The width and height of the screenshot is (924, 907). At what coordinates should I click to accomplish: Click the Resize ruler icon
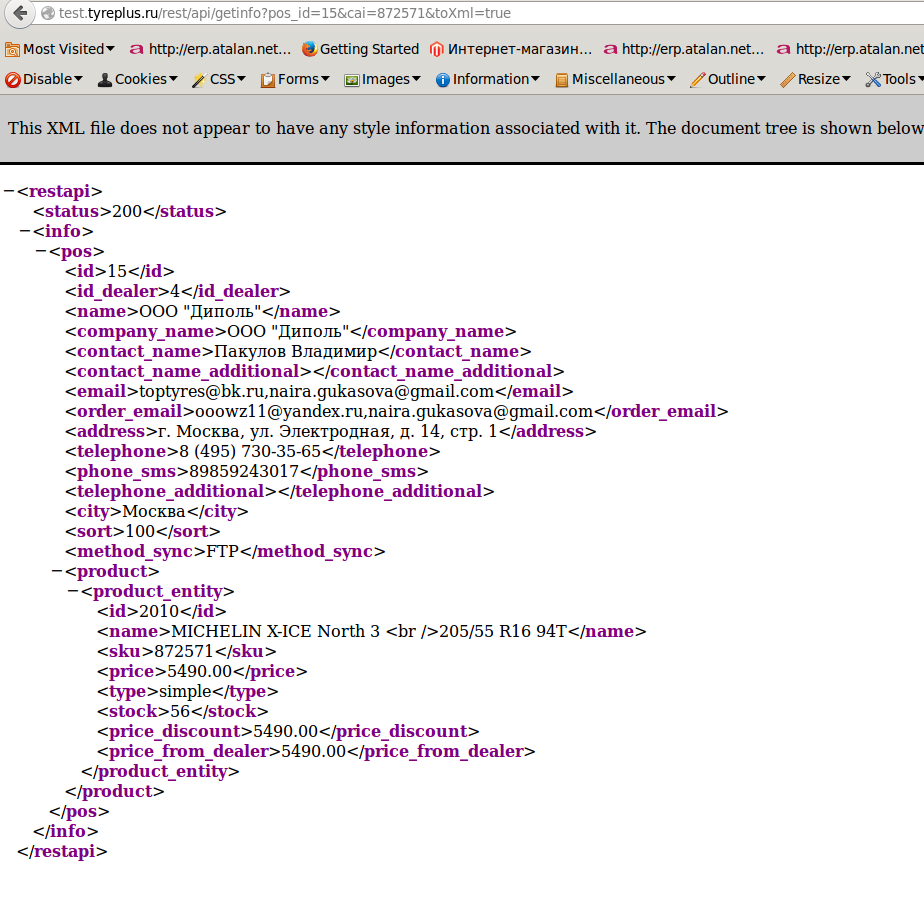787,80
